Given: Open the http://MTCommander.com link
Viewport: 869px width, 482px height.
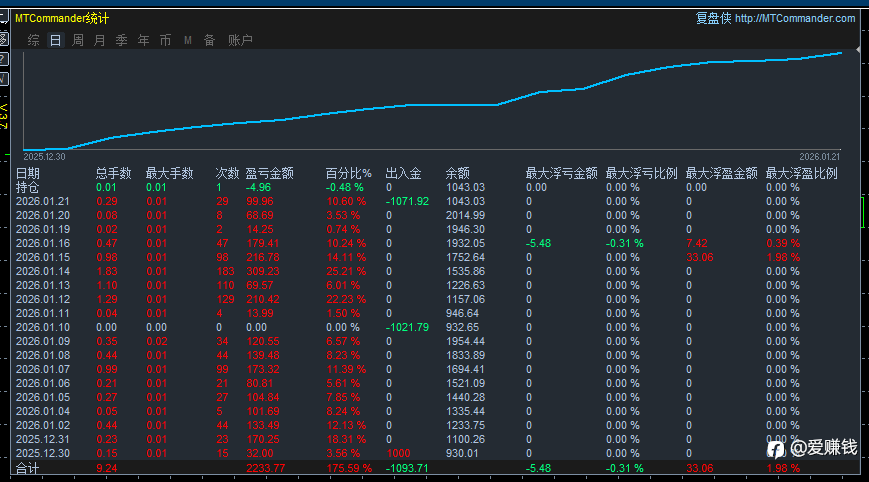Looking at the screenshot, I should (795, 18).
